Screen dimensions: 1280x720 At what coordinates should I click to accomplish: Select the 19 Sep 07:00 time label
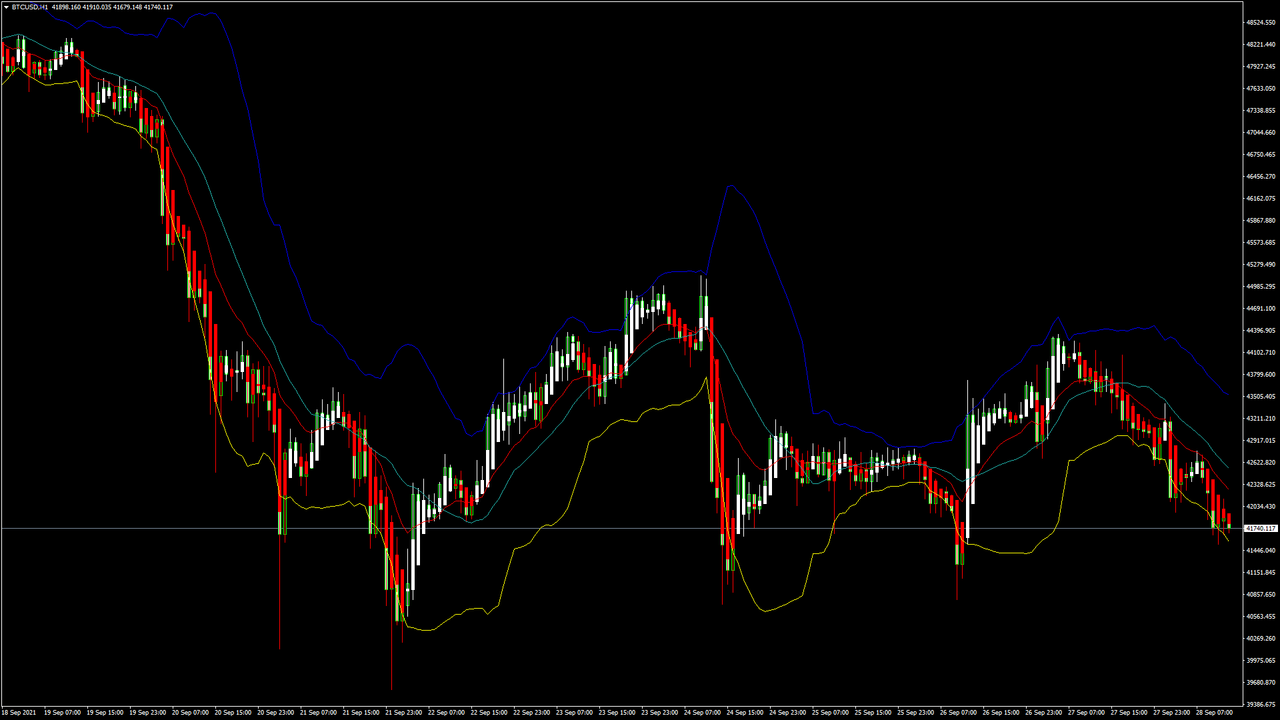(61, 713)
